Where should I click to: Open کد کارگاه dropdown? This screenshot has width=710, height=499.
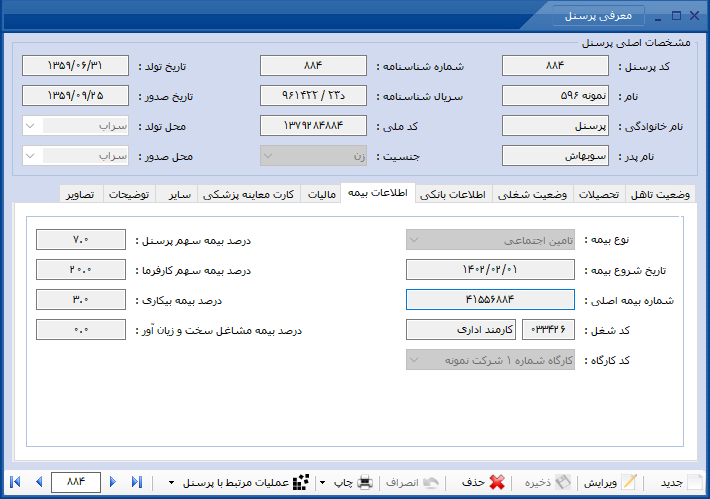(x=490, y=360)
